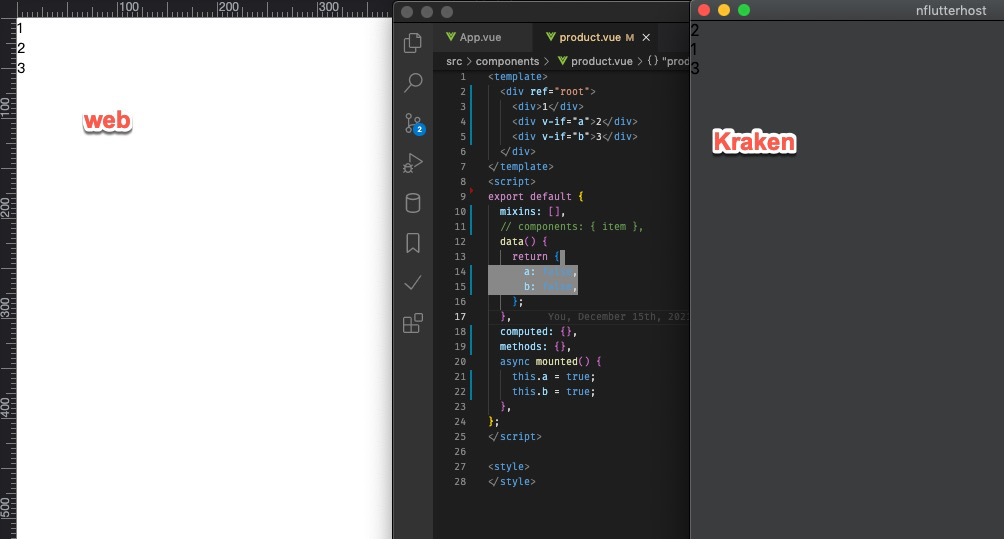
Task: Click the curly-braces symbol breadcrumb
Action: [x=652, y=61]
